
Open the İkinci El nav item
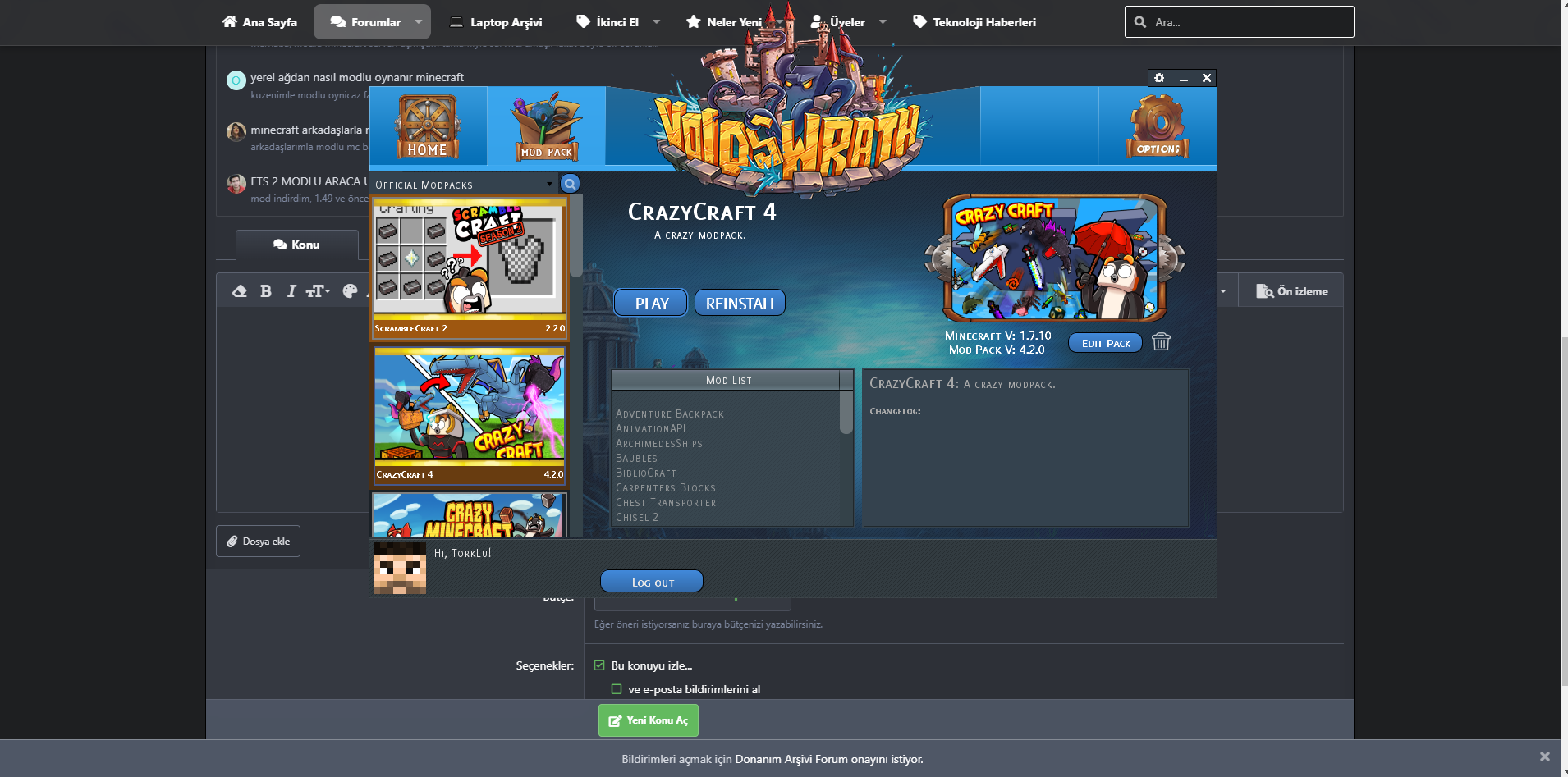click(x=607, y=22)
